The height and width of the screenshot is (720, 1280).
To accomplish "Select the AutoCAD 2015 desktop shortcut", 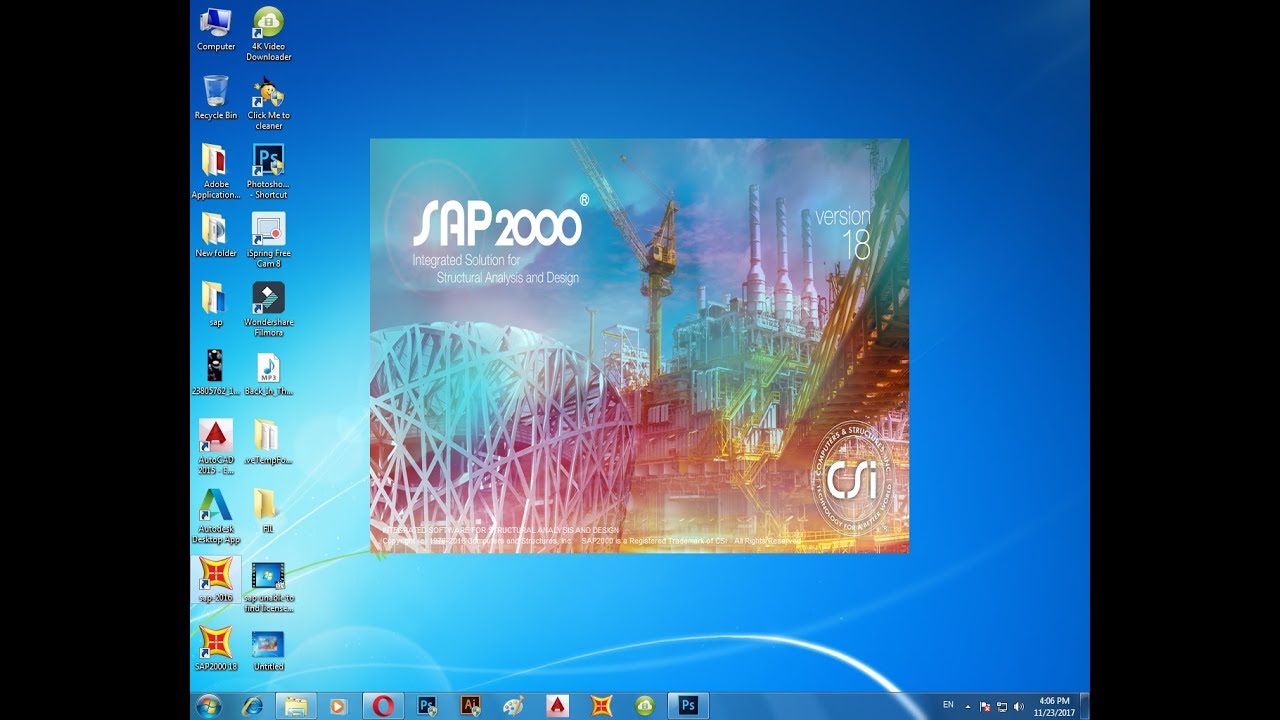I will point(216,447).
